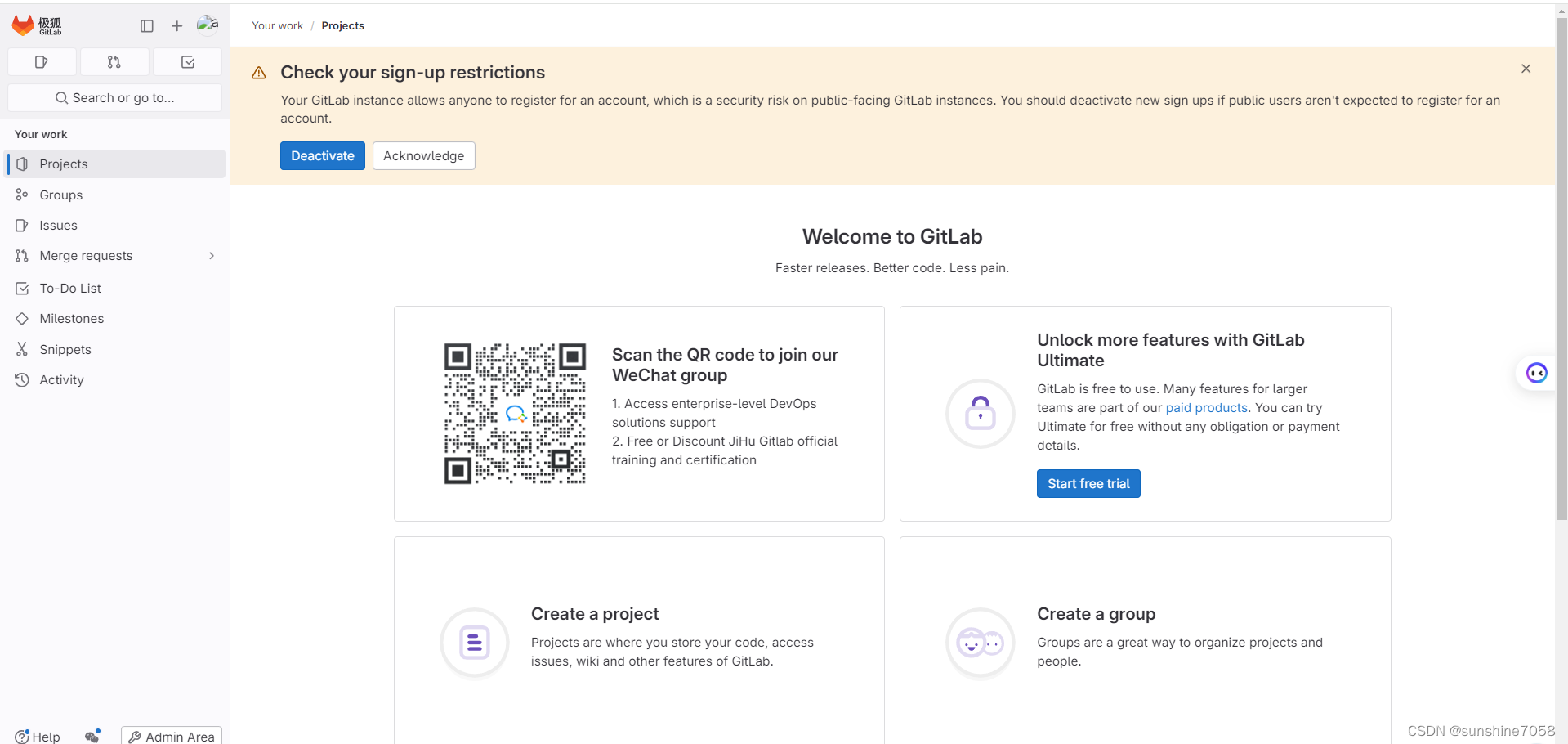Viewport: 1568px width, 744px height.
Task: Open the Create a group card
Action: point(1145,640)
